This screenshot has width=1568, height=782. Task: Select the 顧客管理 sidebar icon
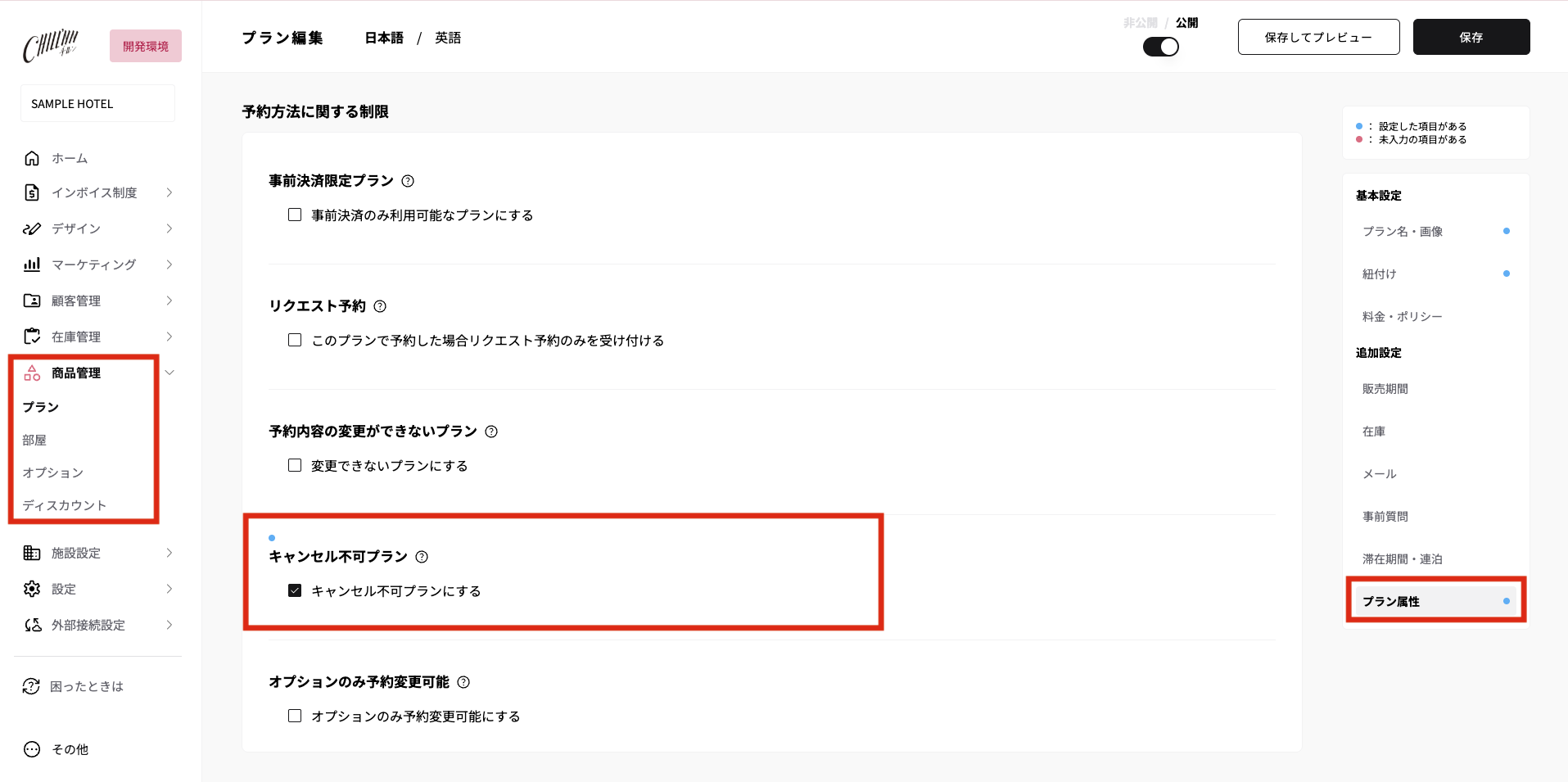[31, 301]
